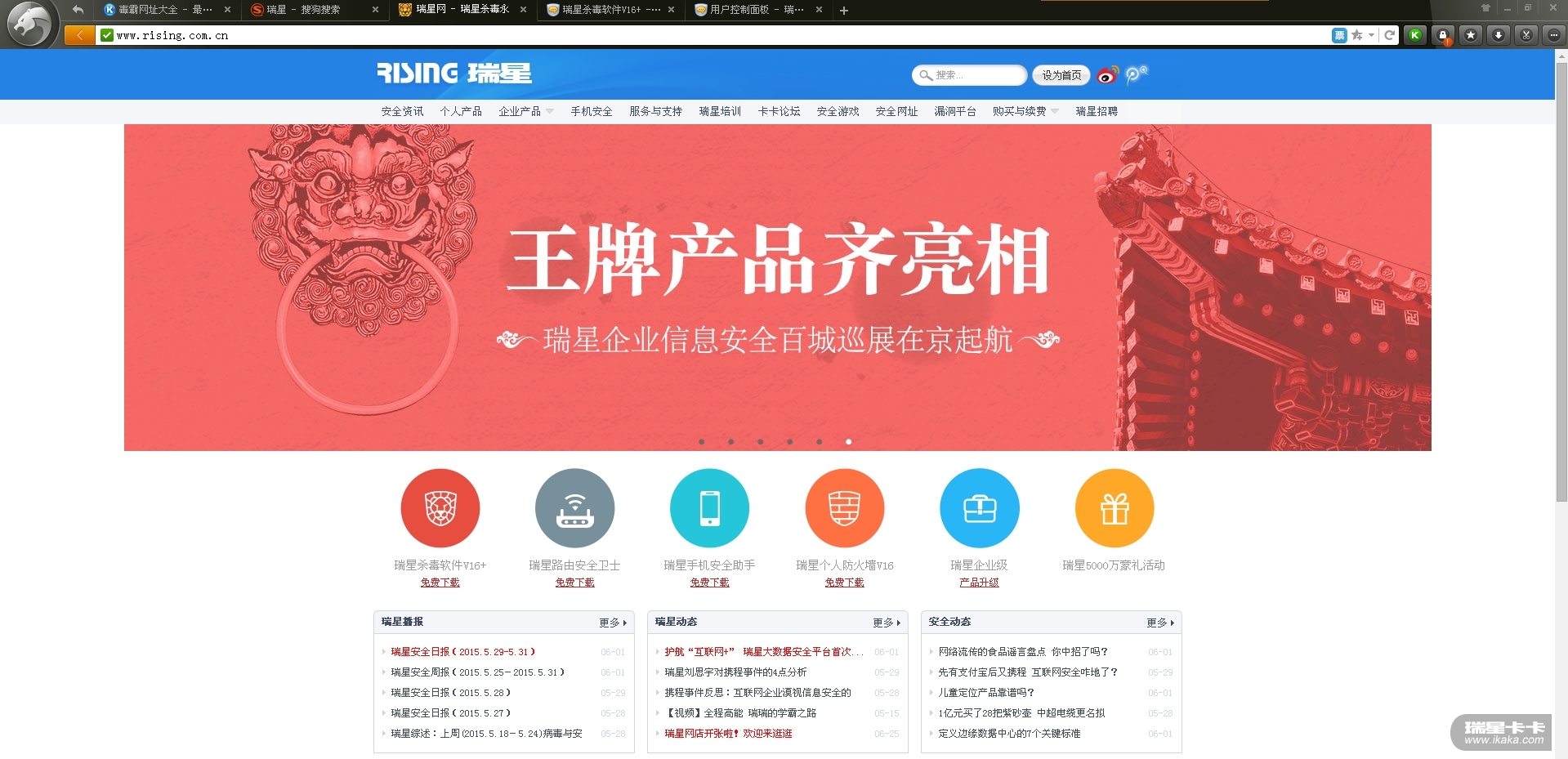Open the 漏洞平台 menu item
Viewport: 1568px width, 759px height.
coord(955,111)
